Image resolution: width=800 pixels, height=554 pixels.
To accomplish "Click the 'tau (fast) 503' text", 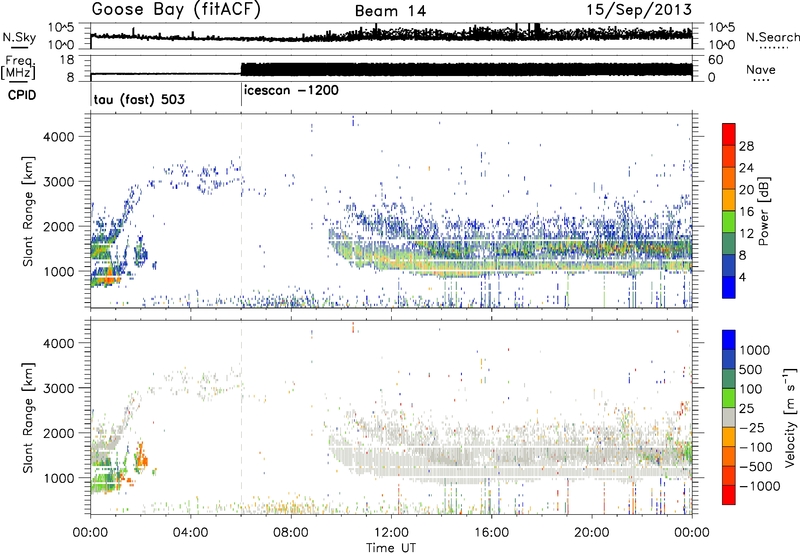I will pyautogui.click(x=139, y=99).
